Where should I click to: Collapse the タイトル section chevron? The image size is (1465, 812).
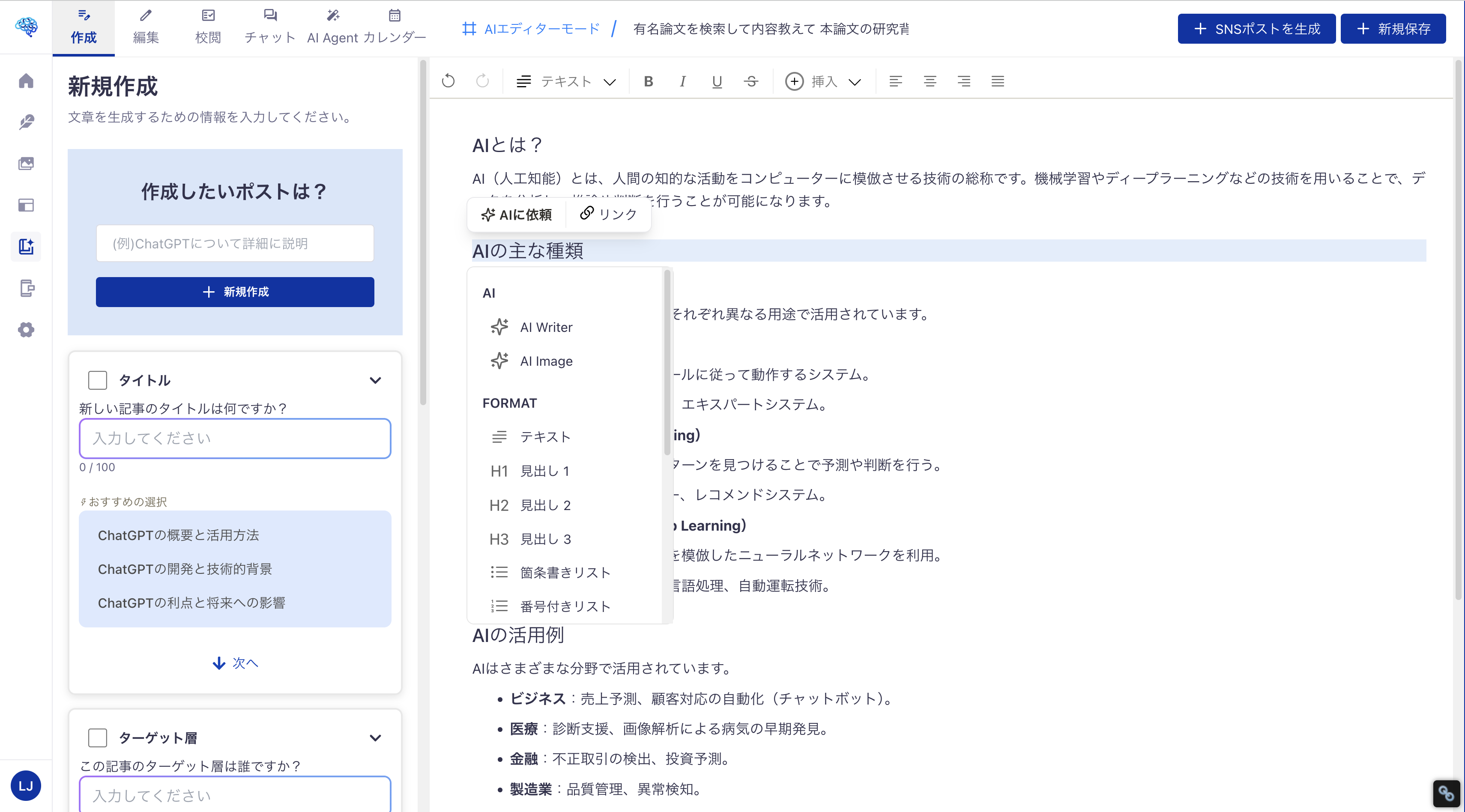click(x=375, y=380)
